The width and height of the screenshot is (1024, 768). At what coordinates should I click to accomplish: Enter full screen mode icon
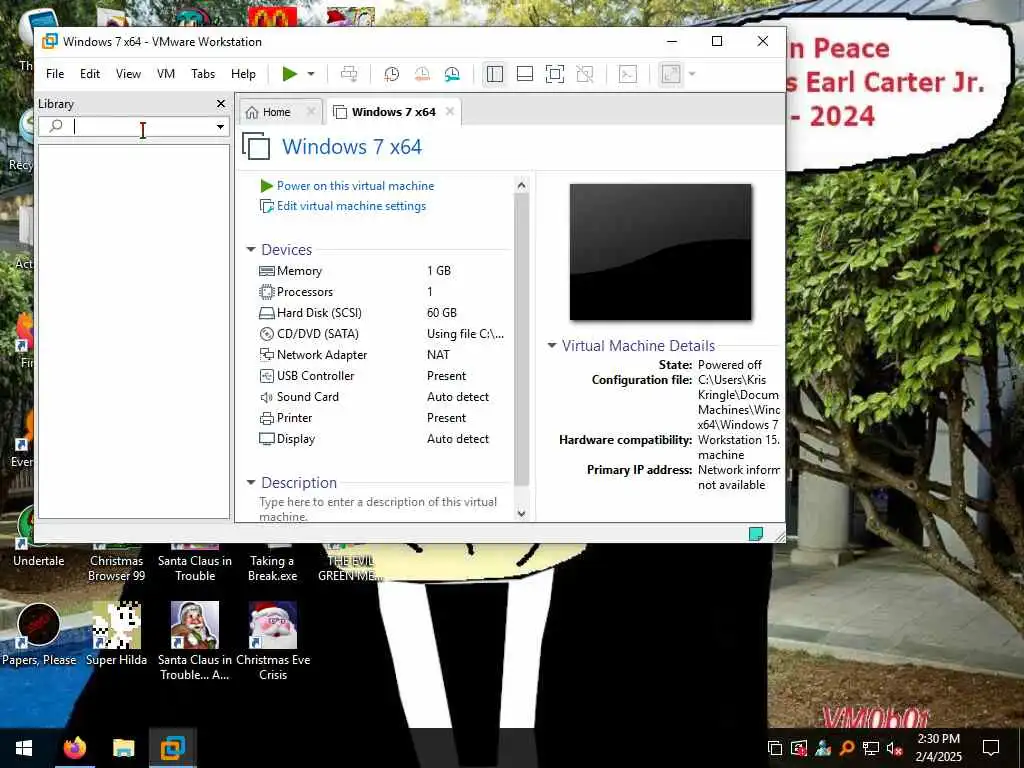point(555,74)
